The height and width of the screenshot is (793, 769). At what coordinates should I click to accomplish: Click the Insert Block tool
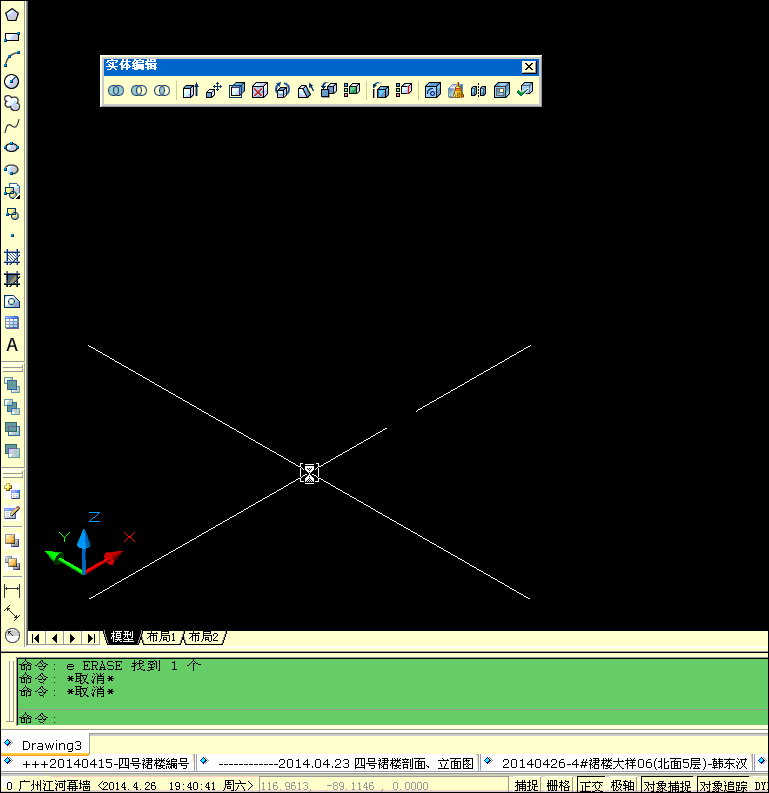point(12,192)
